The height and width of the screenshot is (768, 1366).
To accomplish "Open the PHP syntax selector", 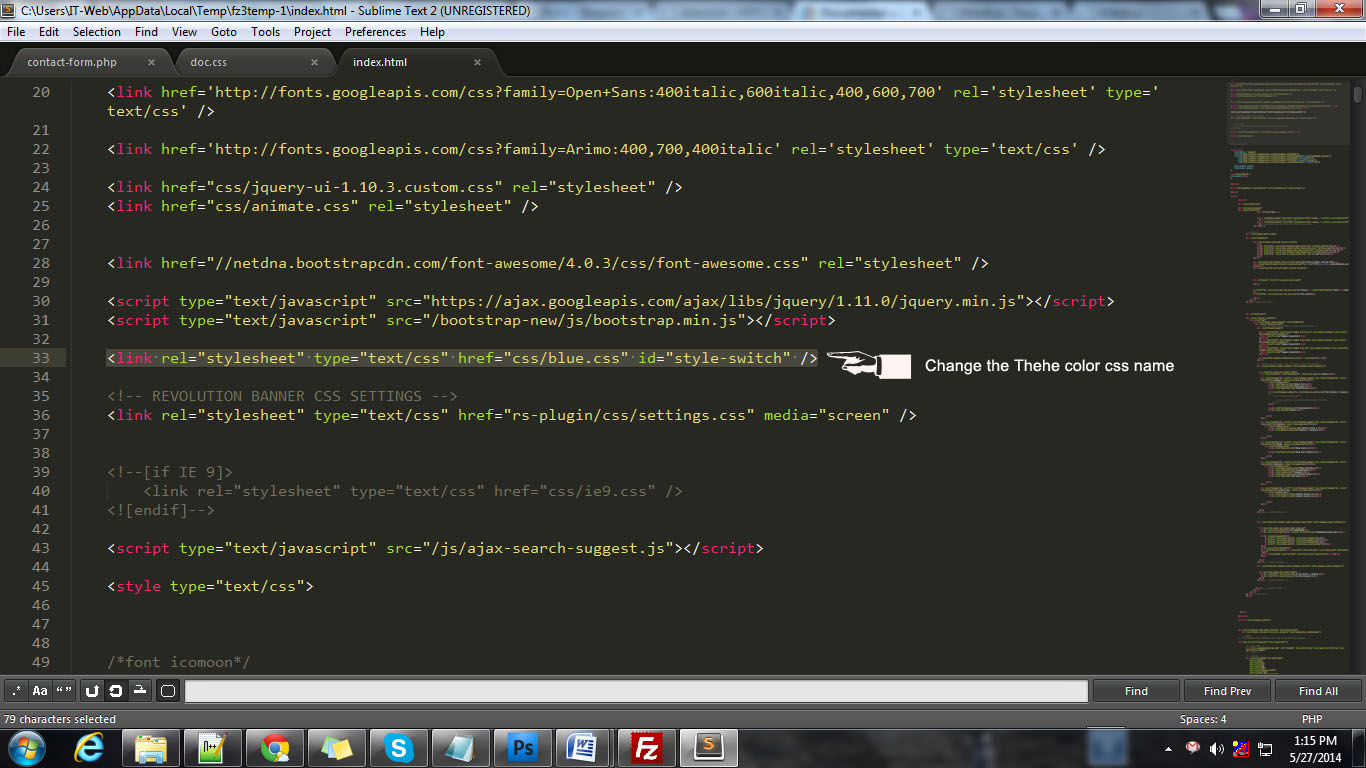I will (x=1312, y=719).
